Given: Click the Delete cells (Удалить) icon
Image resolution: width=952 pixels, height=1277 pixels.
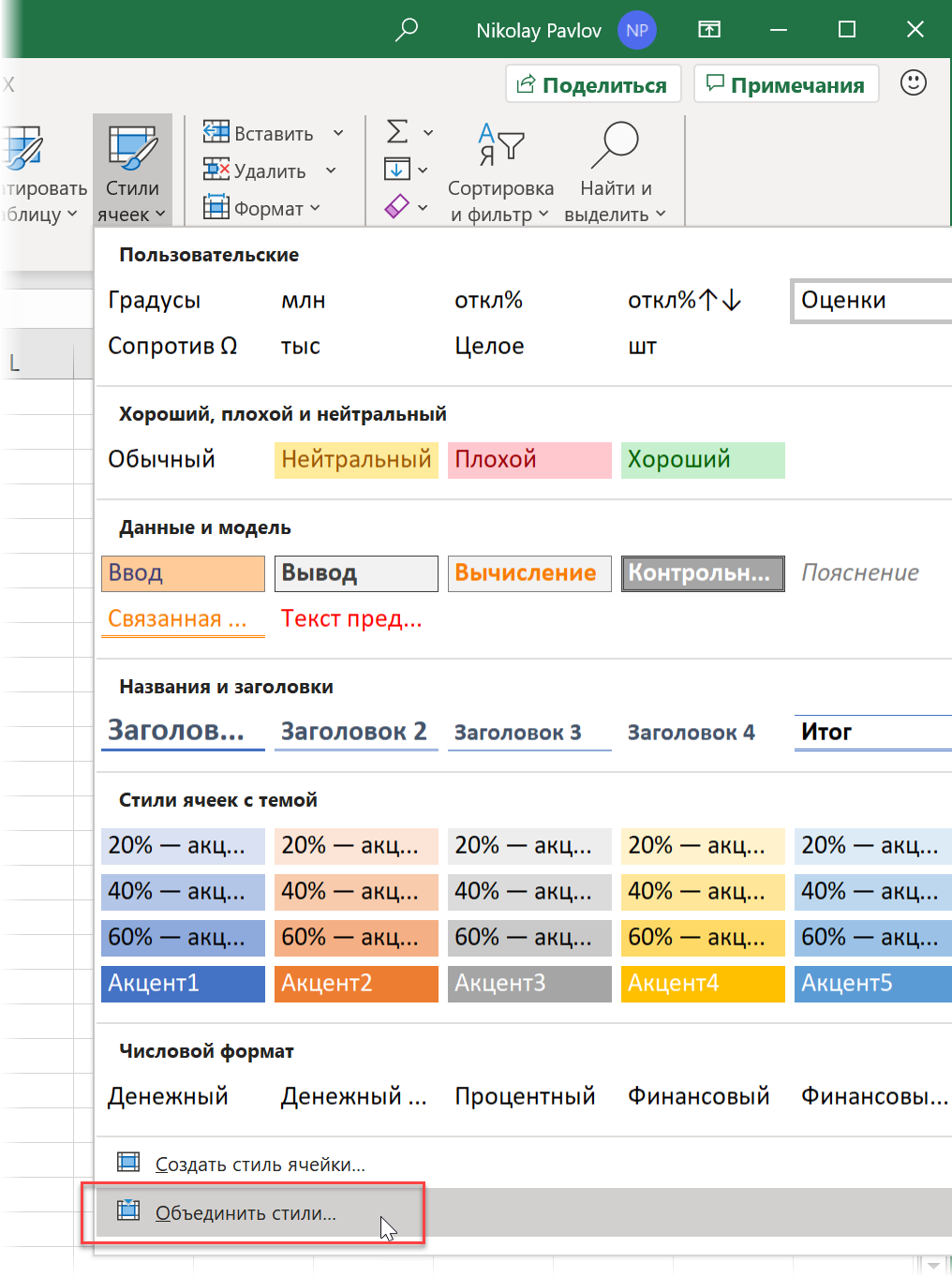Looking at the screenshot, I should 216,171.
